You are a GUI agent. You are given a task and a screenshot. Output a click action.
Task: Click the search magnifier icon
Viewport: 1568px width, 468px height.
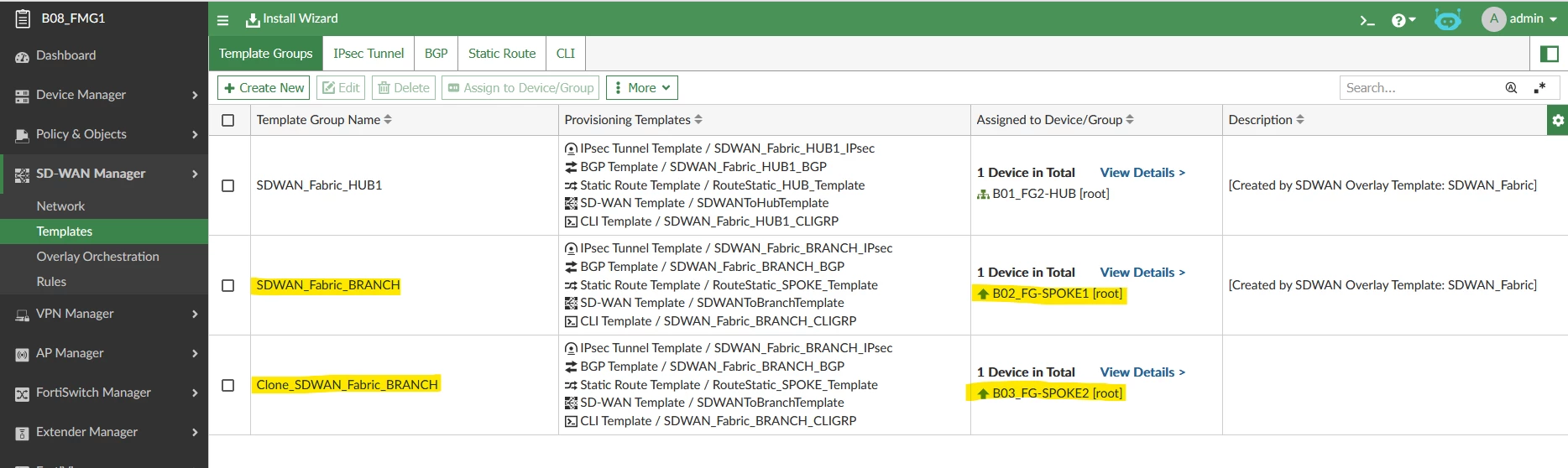(x=1511, y=87)
